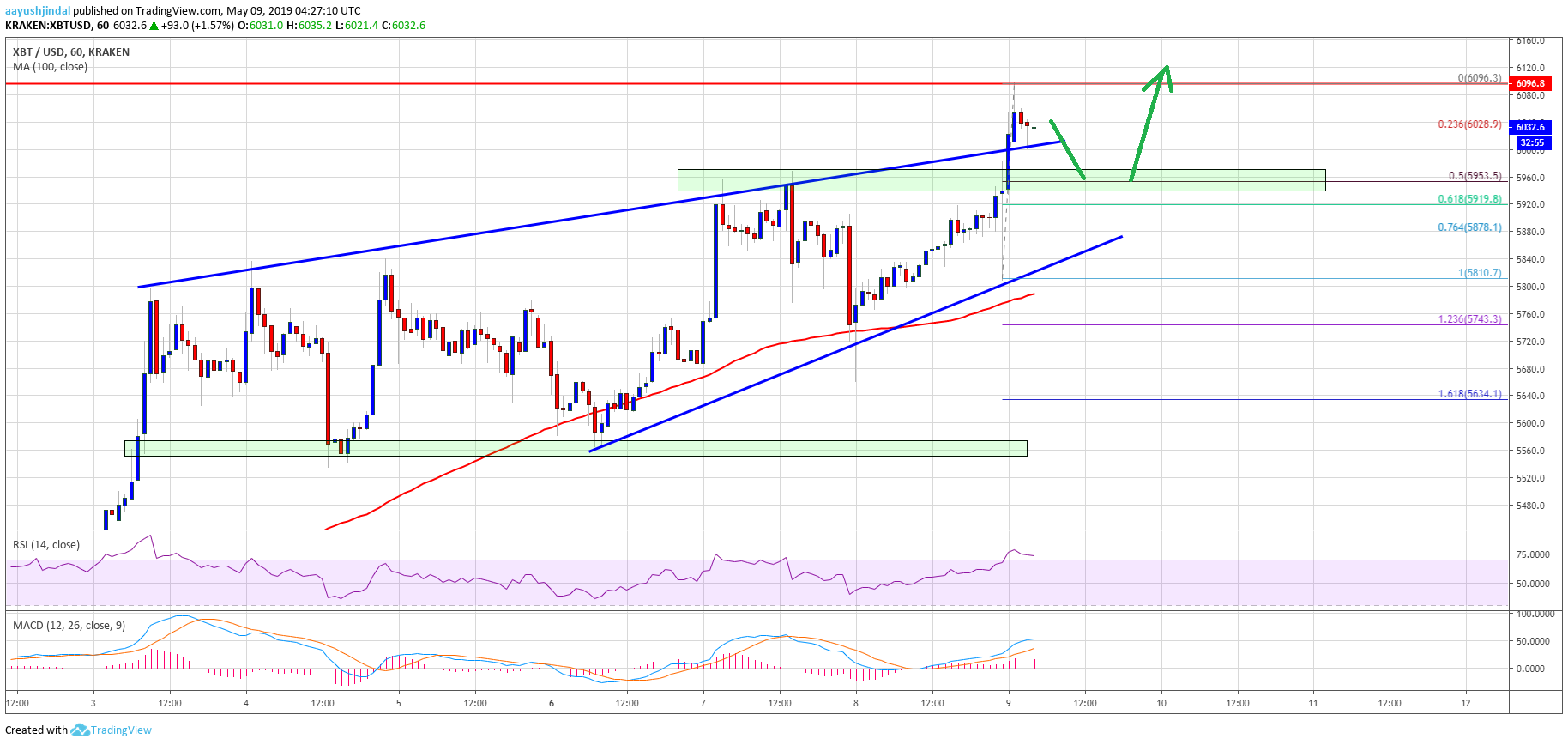Open the aayushjindal author profile link
Viewport: 1568px width, 745px height.
pos(37,11)
